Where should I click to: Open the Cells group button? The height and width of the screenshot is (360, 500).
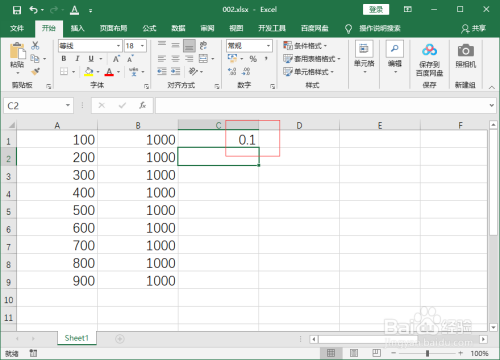point(364,57)
